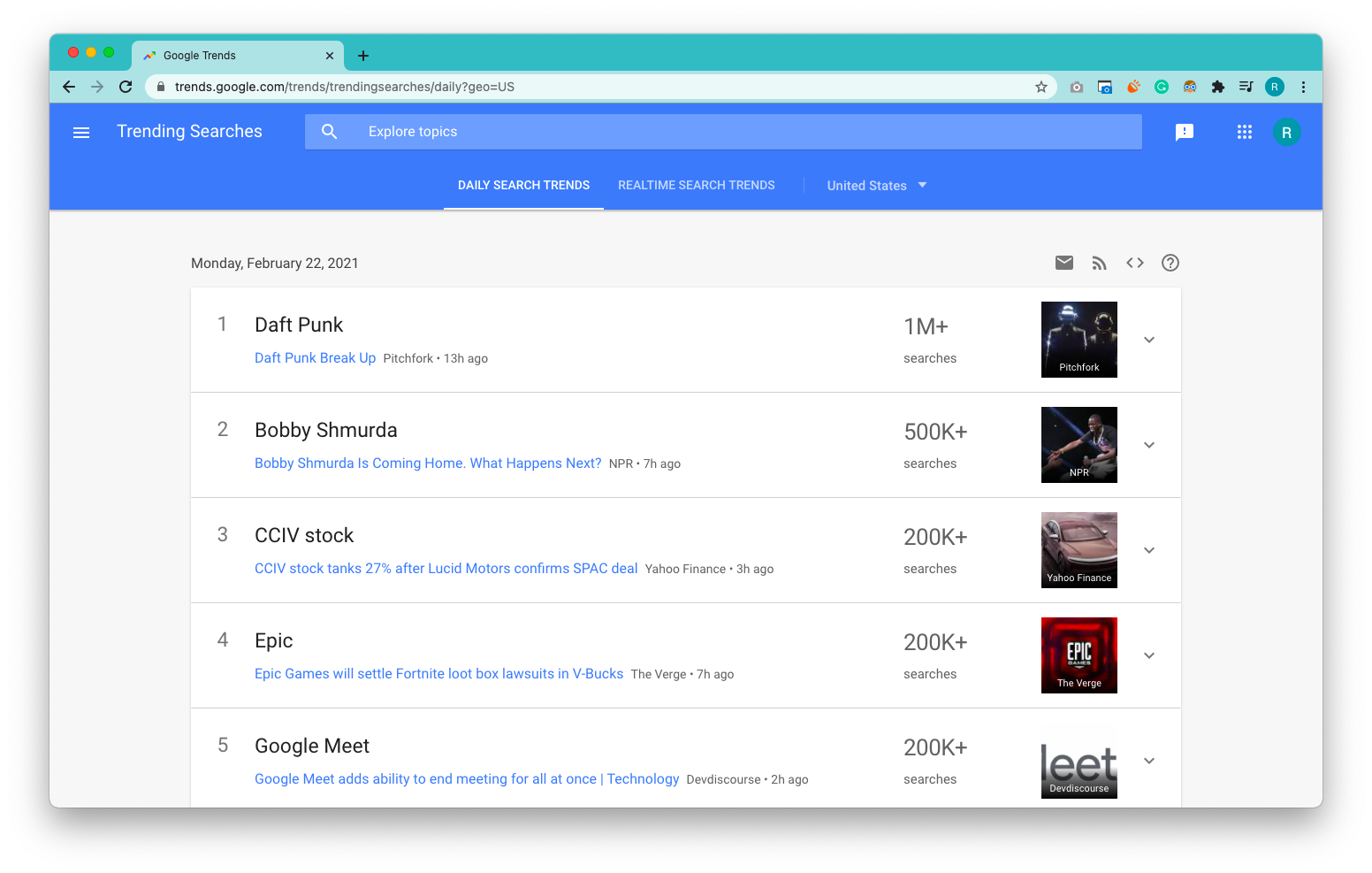Open the help question mark icon
The width and height of the screenshot is (1372, 873).
tap(1170, 263)
